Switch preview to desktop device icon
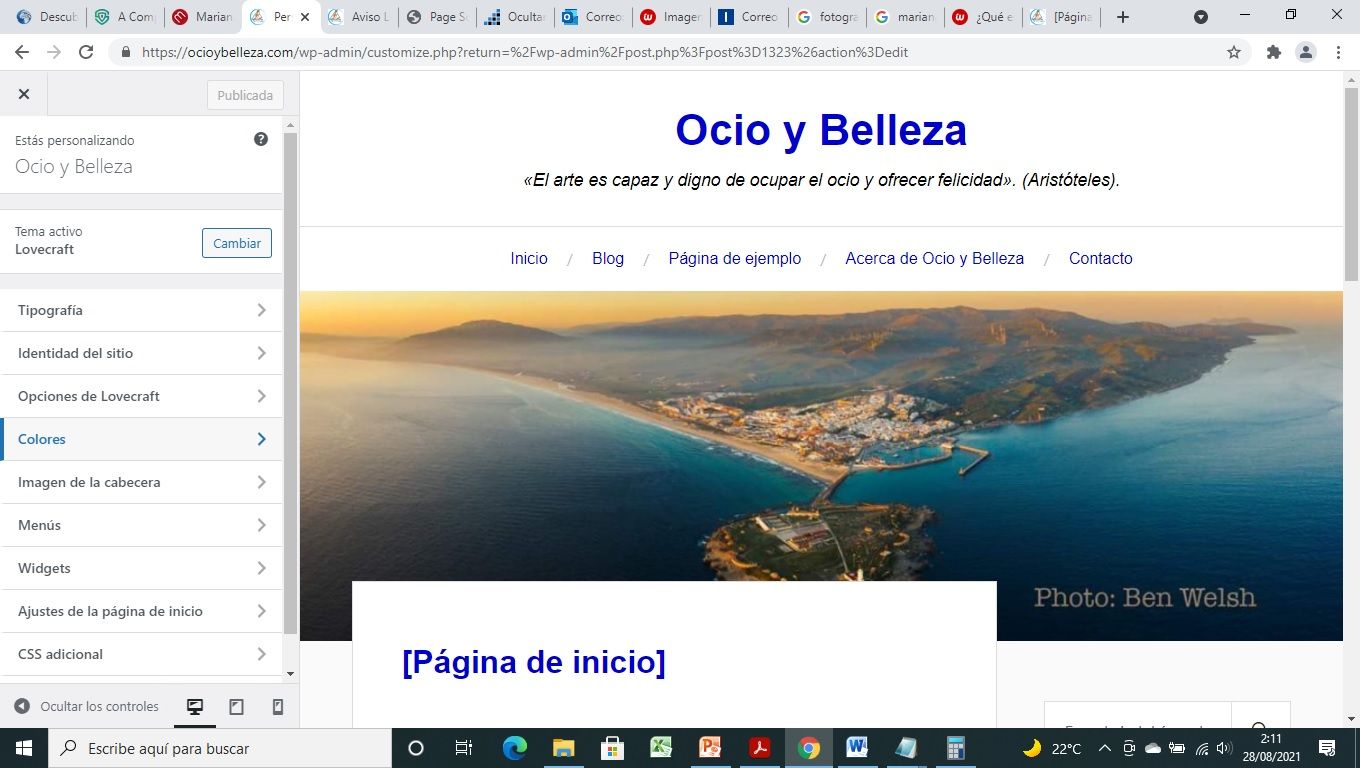This screenshot has width=1360, height=768. (195, 707)
